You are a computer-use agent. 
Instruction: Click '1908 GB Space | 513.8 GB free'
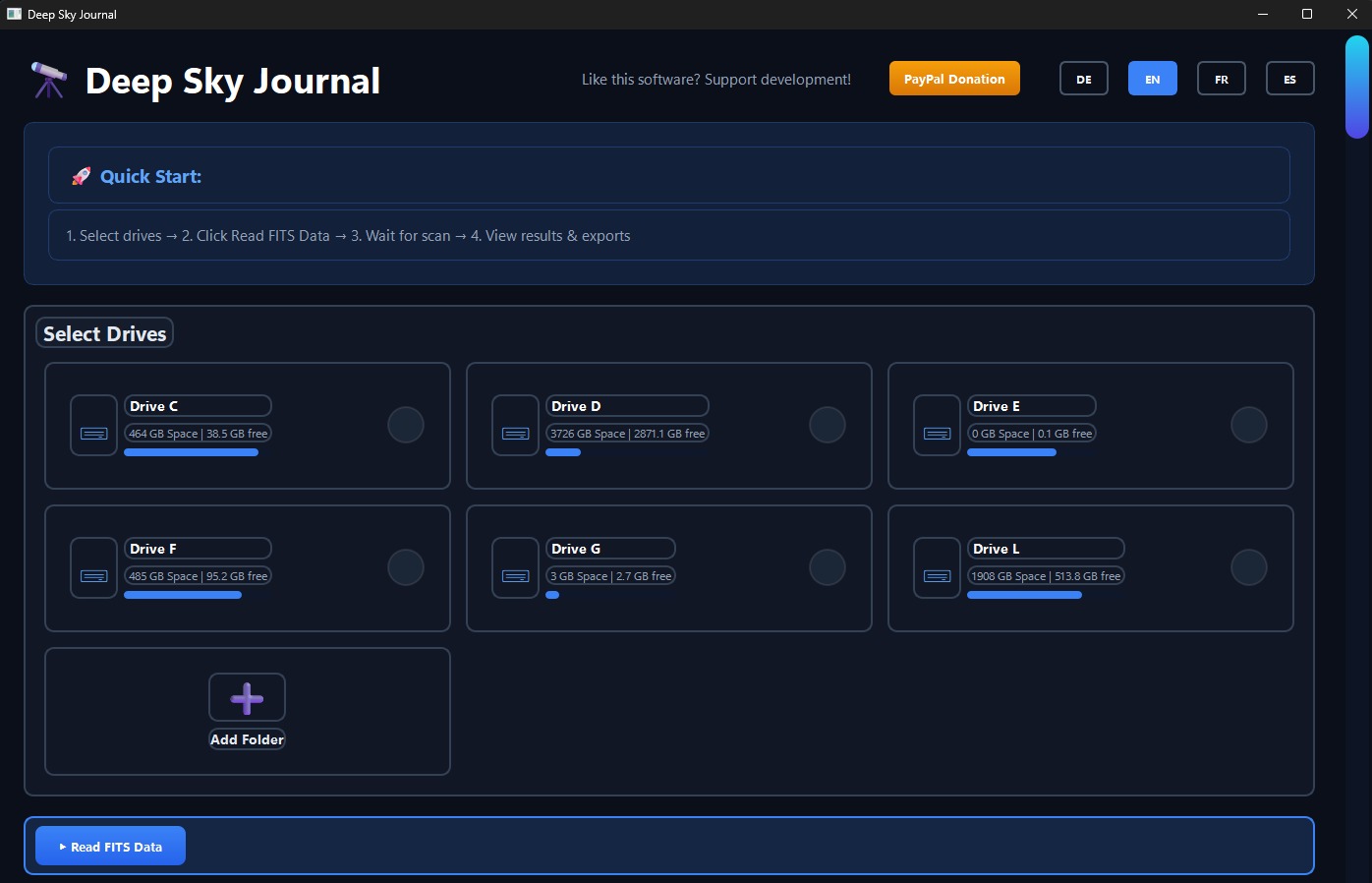tap(1046, 576)
